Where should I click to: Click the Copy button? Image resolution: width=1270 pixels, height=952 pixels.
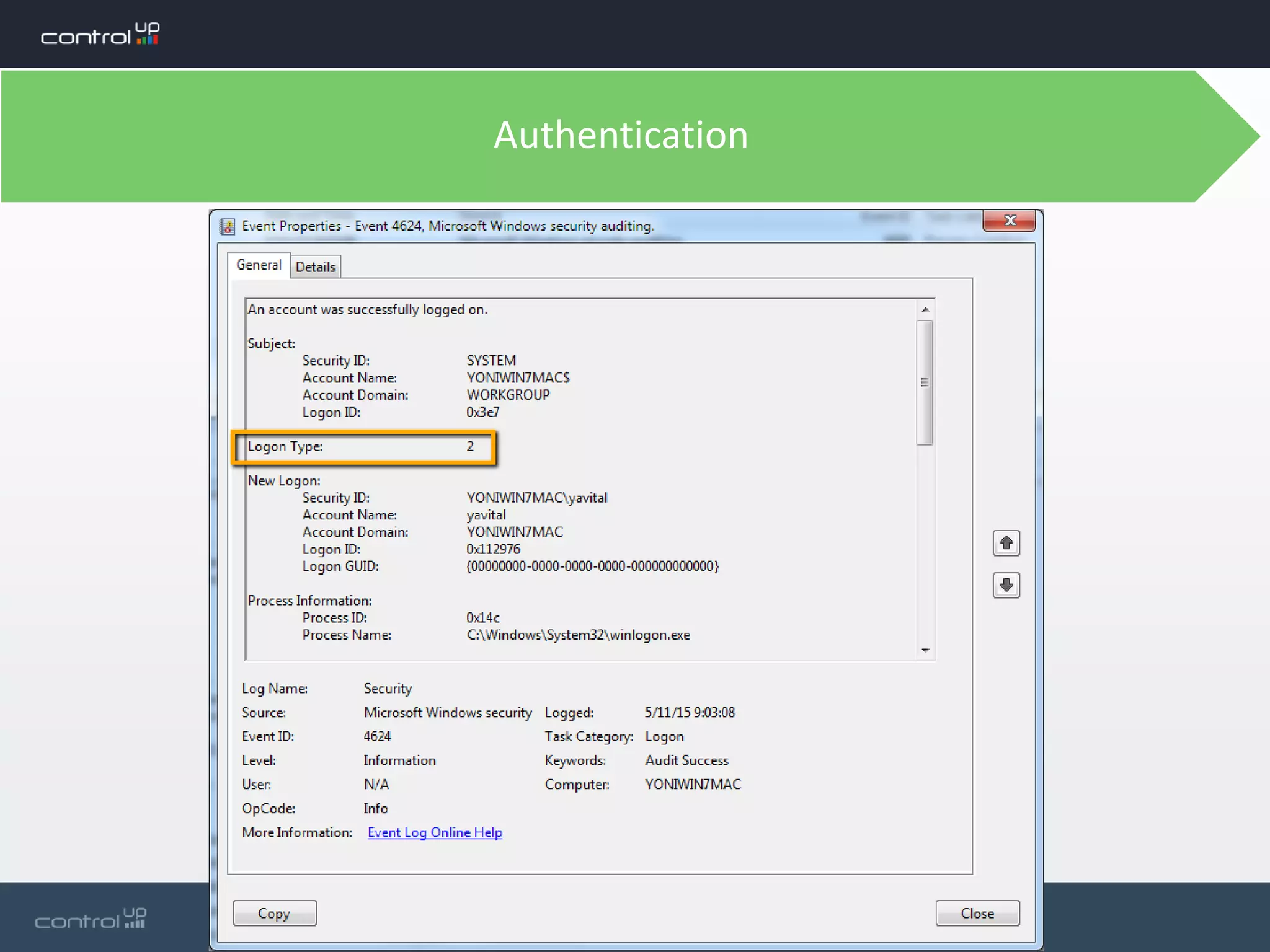pos(274,913)
